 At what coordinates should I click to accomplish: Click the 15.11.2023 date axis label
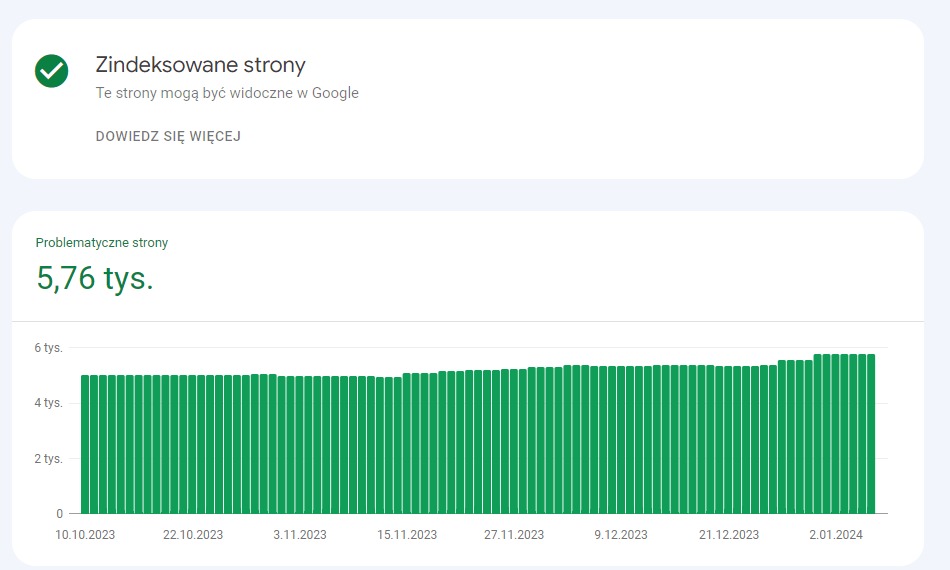coord(407,535)
